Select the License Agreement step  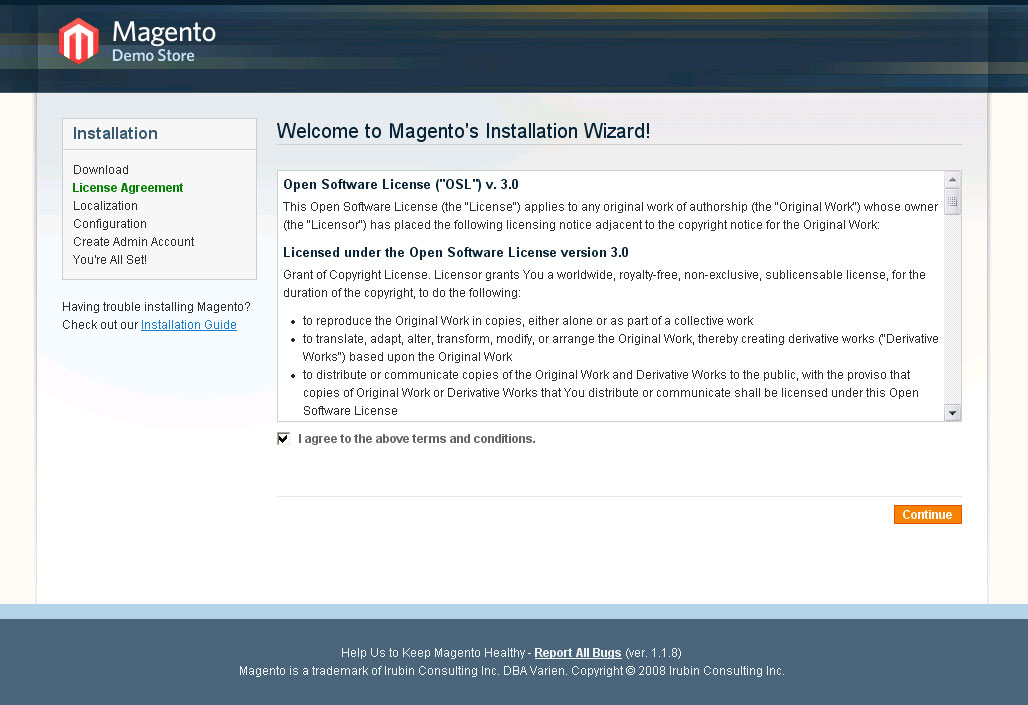click(x=128, y=188)
